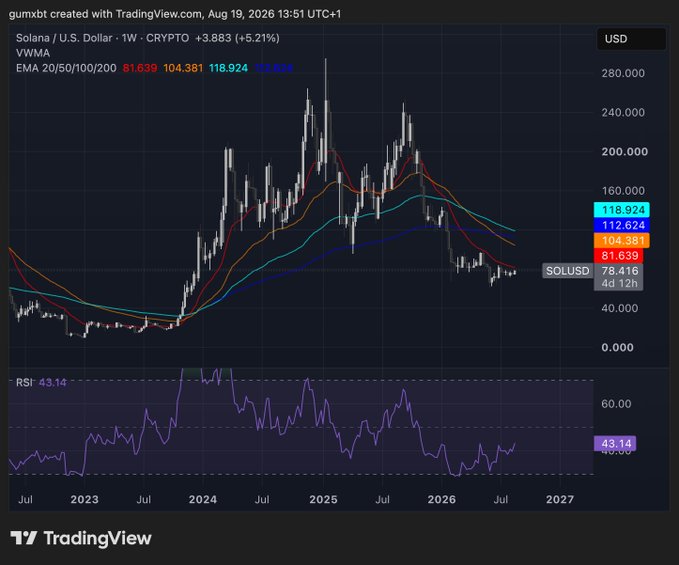Click the 240.000 price axis level

(623, 113)
